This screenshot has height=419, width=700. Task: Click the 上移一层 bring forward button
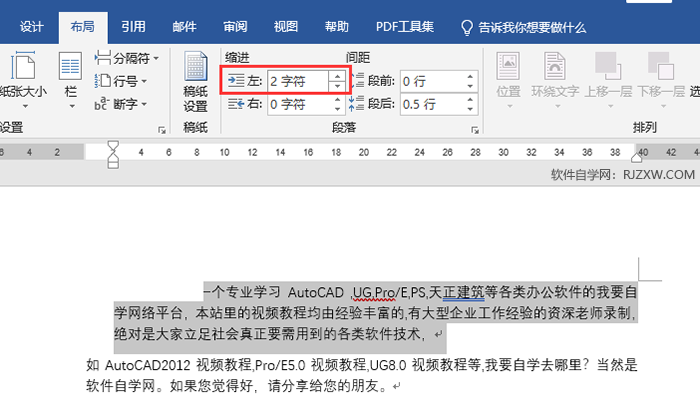tap(608, 80)
